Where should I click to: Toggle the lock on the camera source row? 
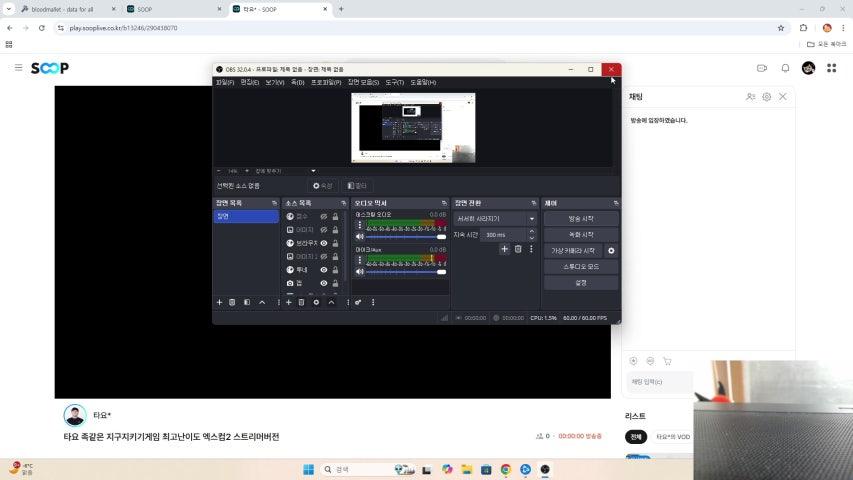tap(335, 283)
